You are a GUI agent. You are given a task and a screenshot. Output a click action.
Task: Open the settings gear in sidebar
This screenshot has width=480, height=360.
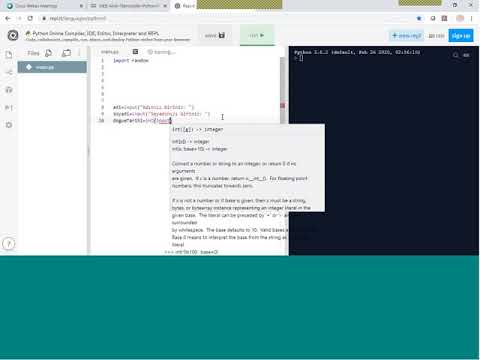(x=9, y=125)
